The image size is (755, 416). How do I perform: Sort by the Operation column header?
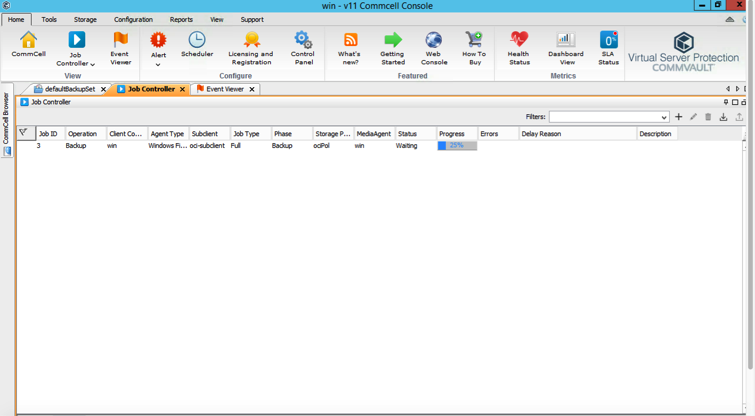click(x=85, y=134)
